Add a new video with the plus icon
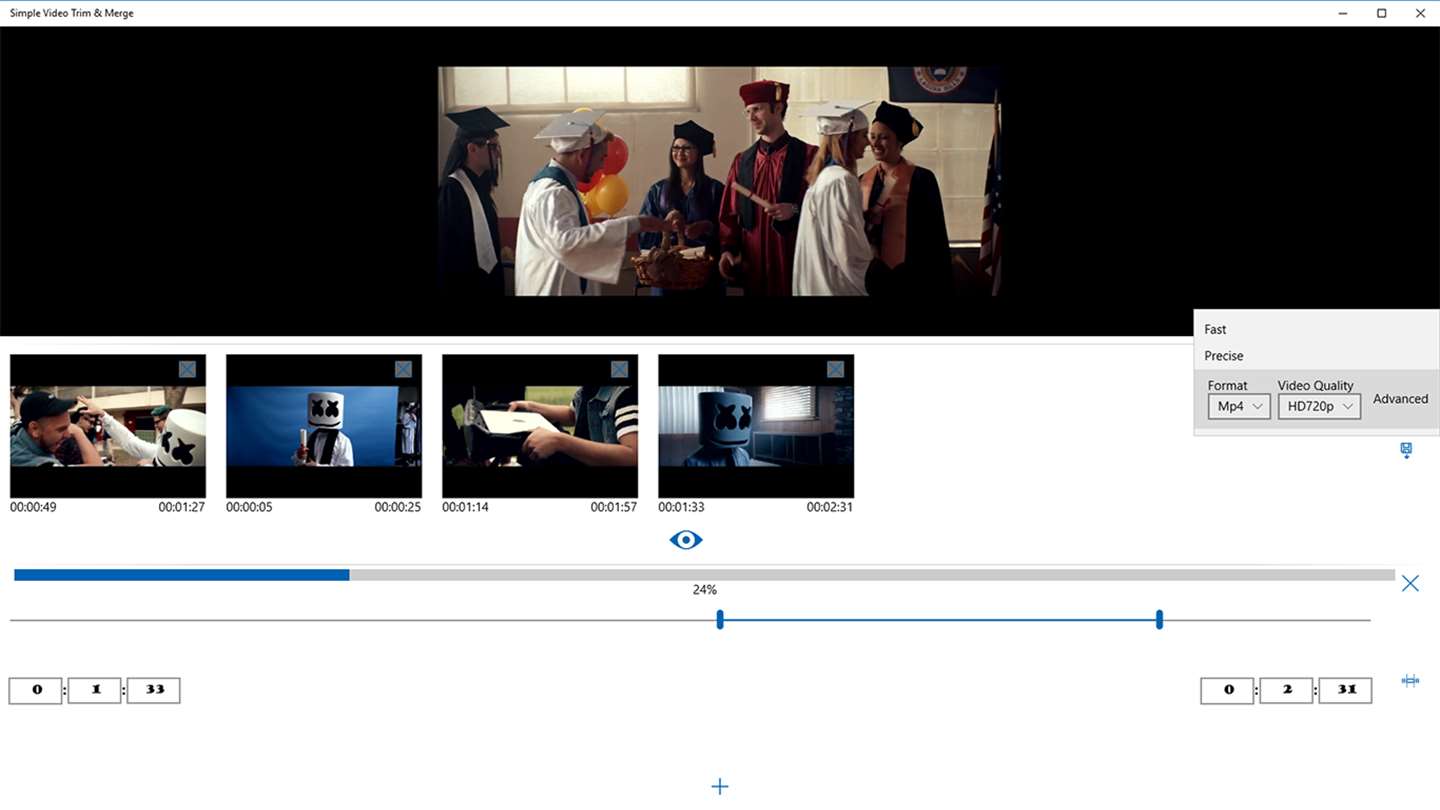Image resolution: width=1440 pixels, height=810 pixels. (720, 787)
